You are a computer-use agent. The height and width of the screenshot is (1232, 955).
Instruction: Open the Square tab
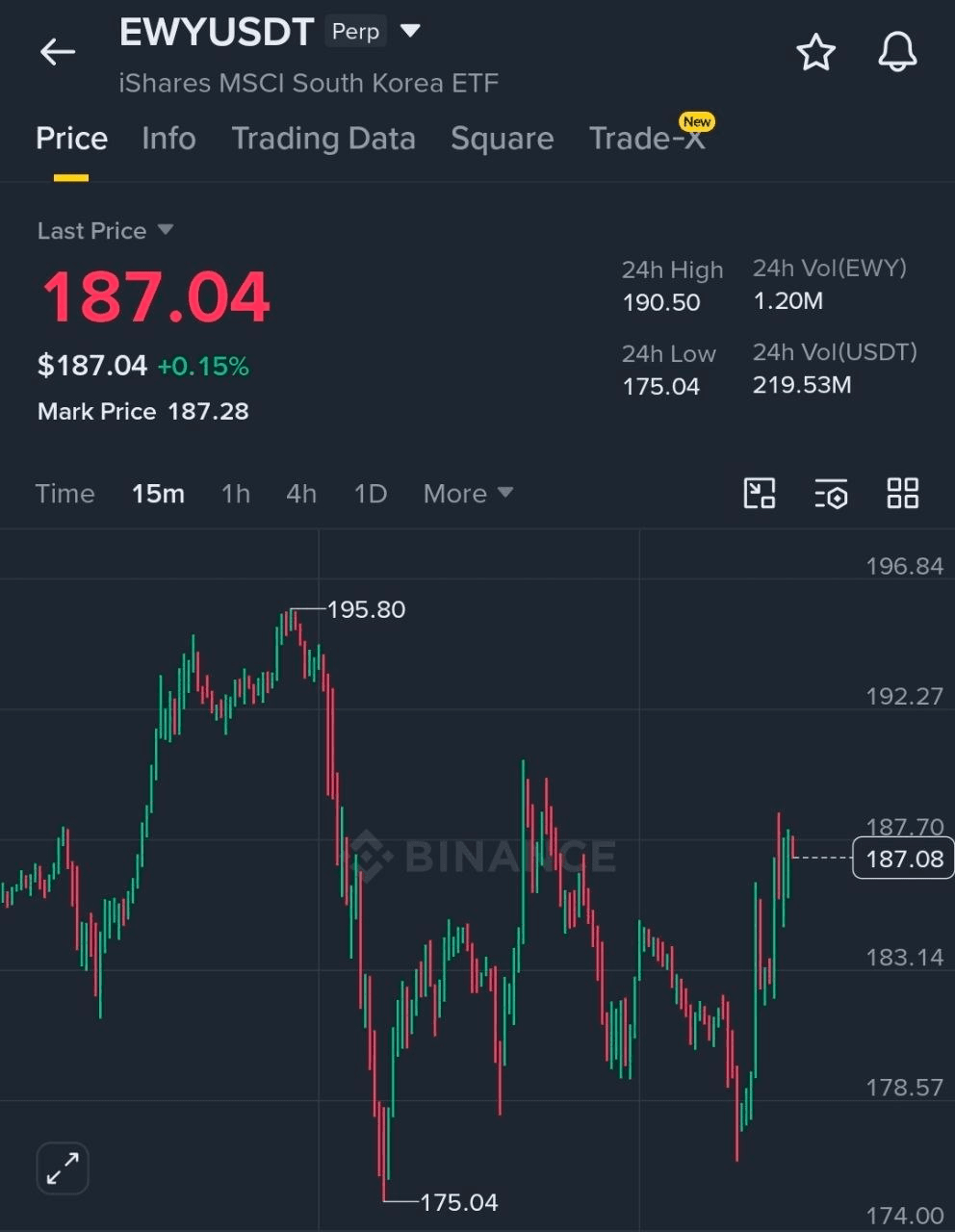(503, 139)
